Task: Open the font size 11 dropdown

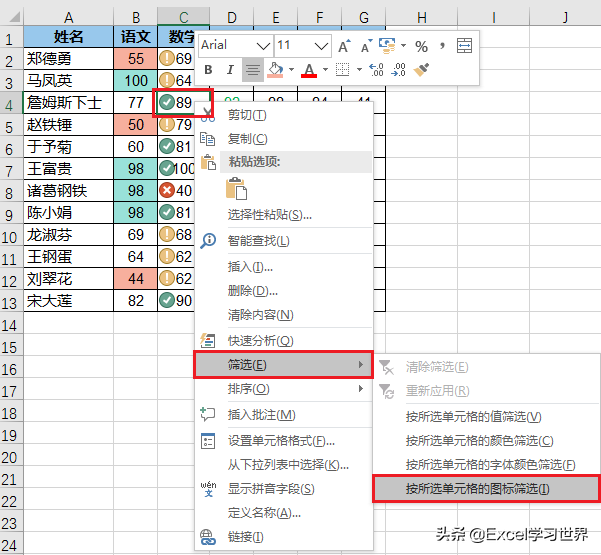Action: tap(321, 46)
